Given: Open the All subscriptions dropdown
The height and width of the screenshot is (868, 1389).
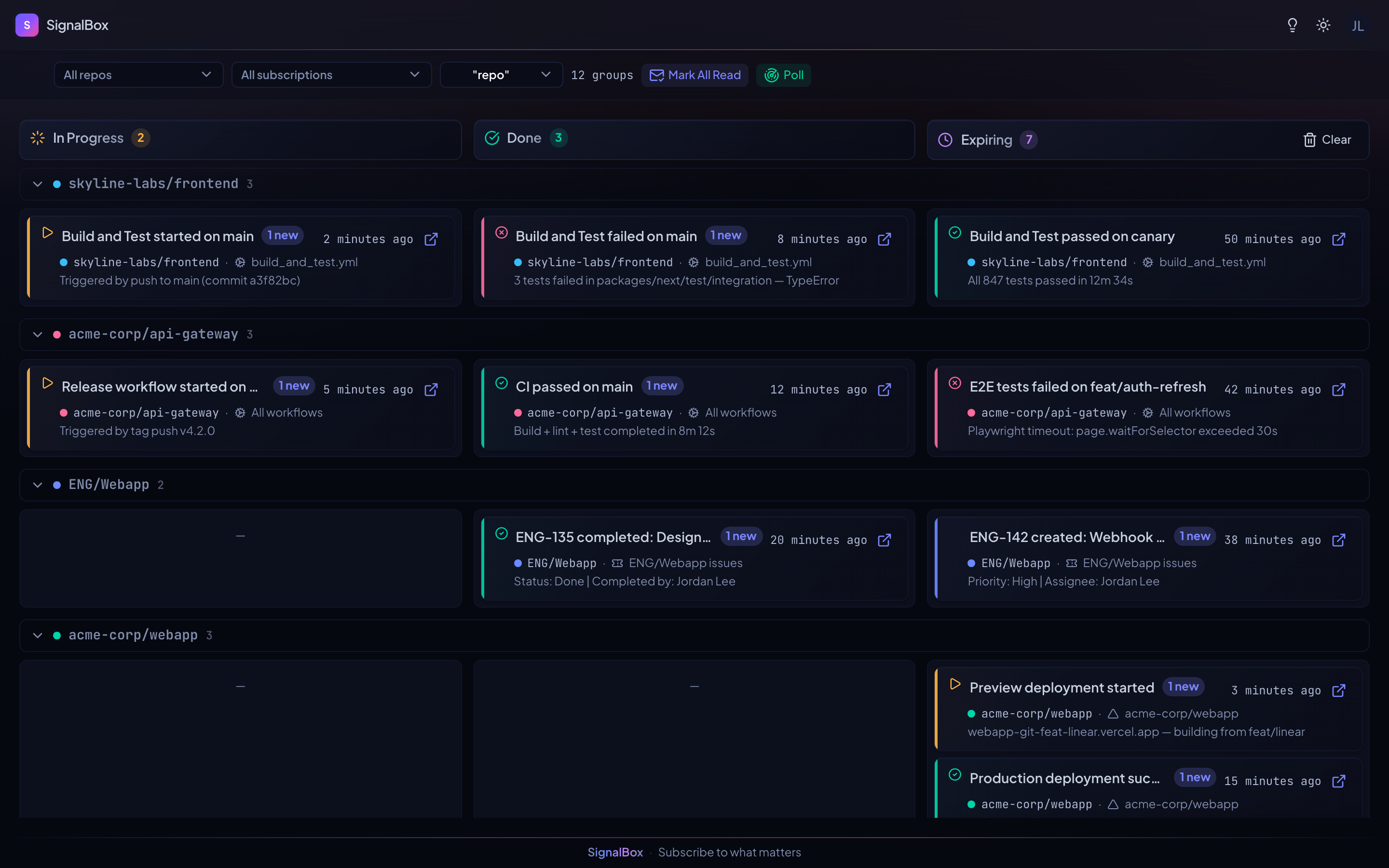Looking at the screenshot, I should (331, 75).
